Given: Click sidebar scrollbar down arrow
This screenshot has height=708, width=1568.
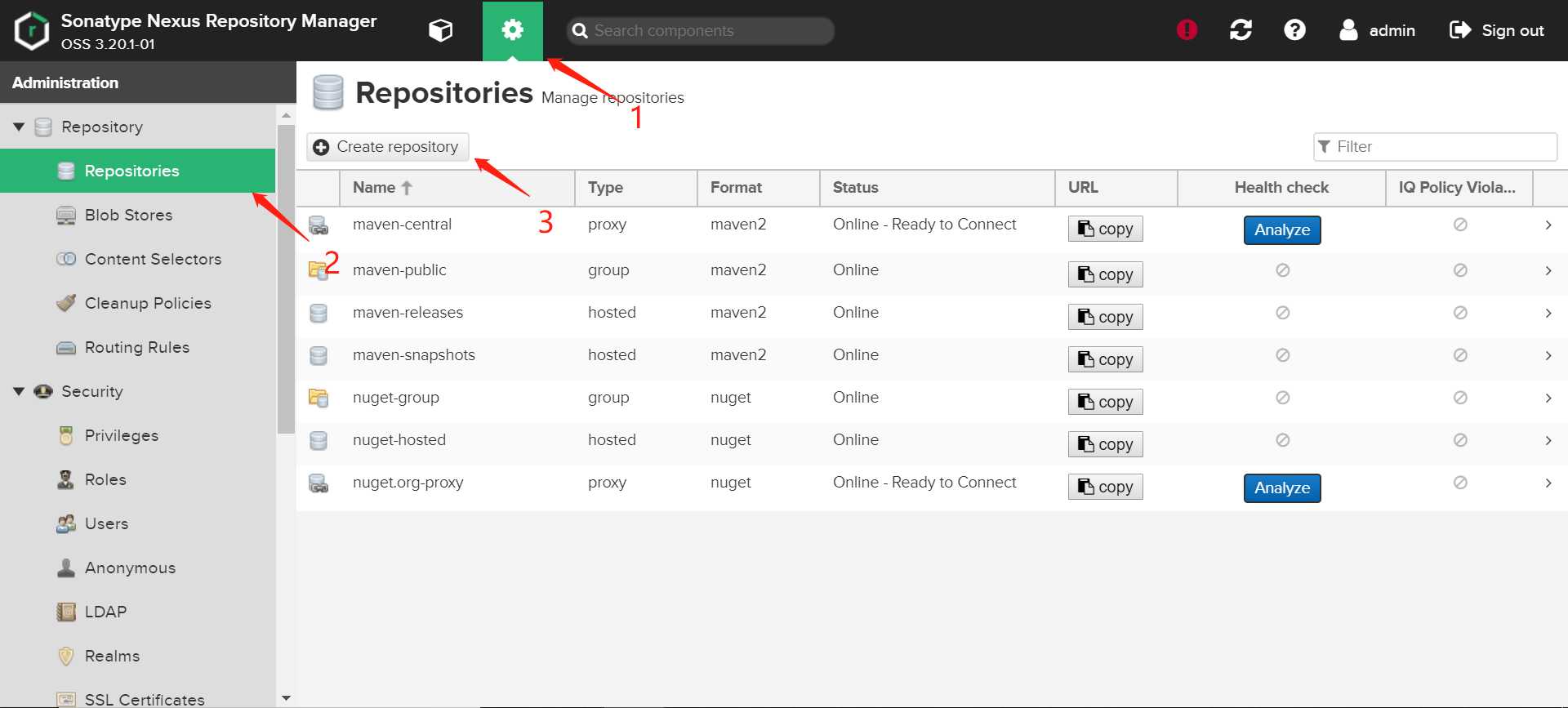Looking at the screenshot, I should point(286,698).
